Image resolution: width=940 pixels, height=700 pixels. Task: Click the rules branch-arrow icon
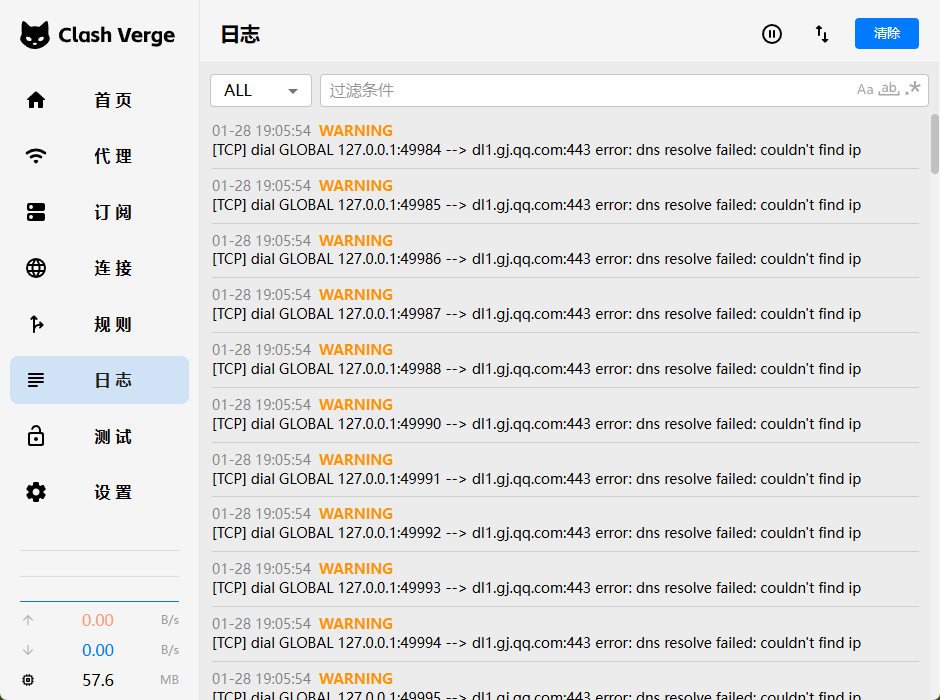(x=36, y=324)
